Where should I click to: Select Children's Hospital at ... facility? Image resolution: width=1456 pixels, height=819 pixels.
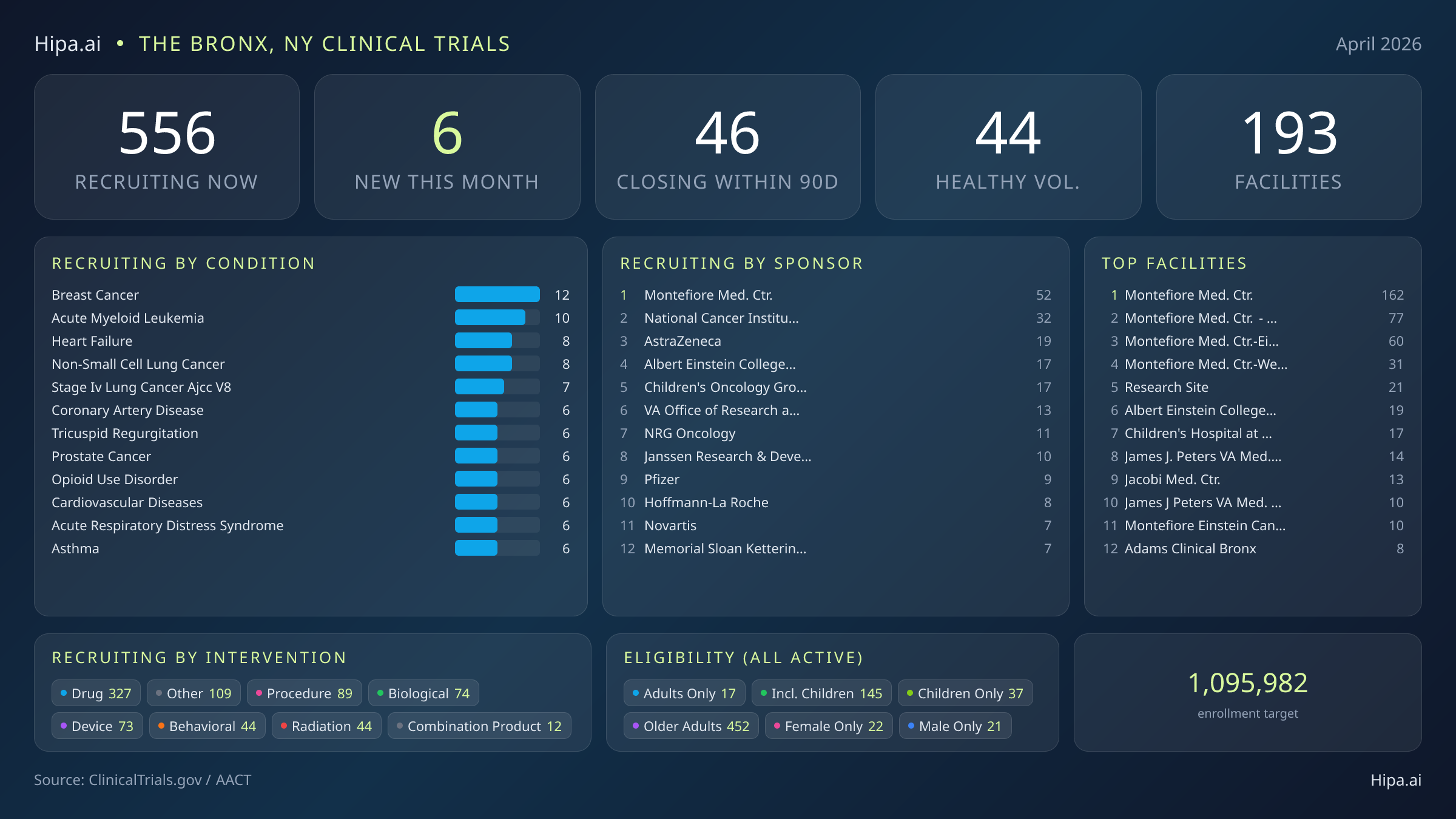coord(1253,433)
